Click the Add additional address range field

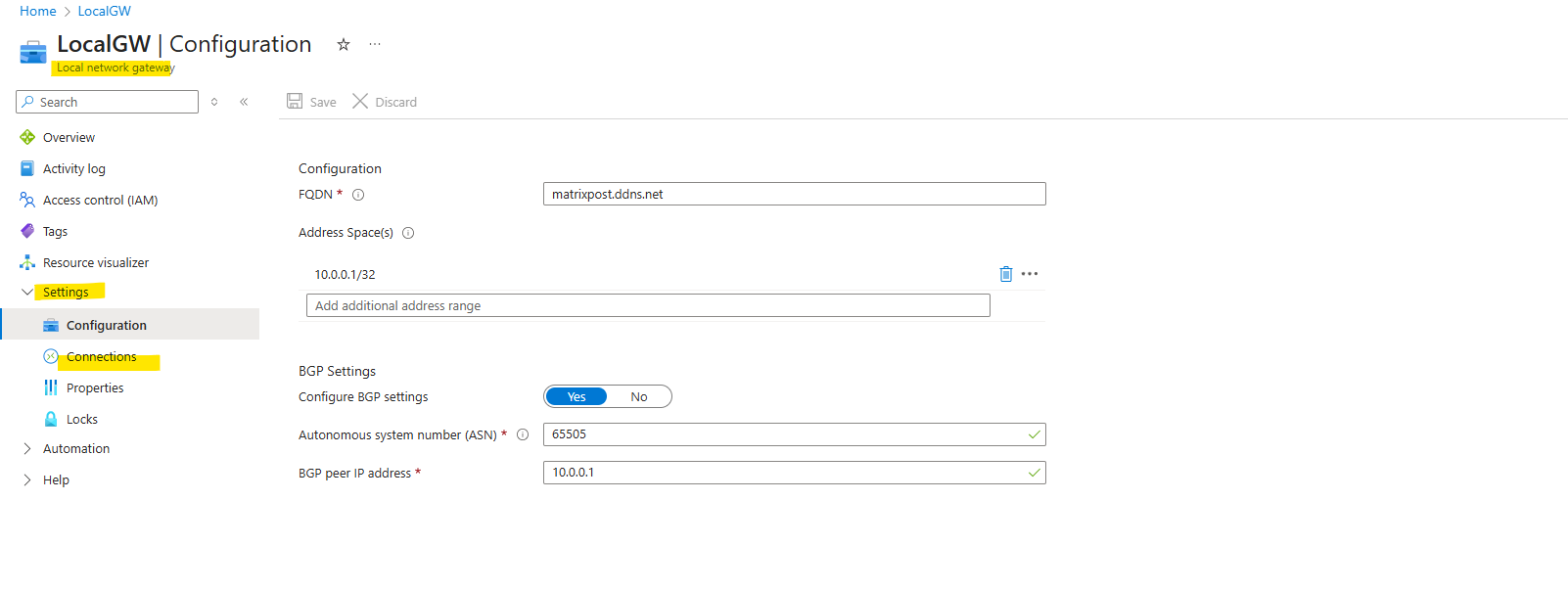[x=648, y=305]
